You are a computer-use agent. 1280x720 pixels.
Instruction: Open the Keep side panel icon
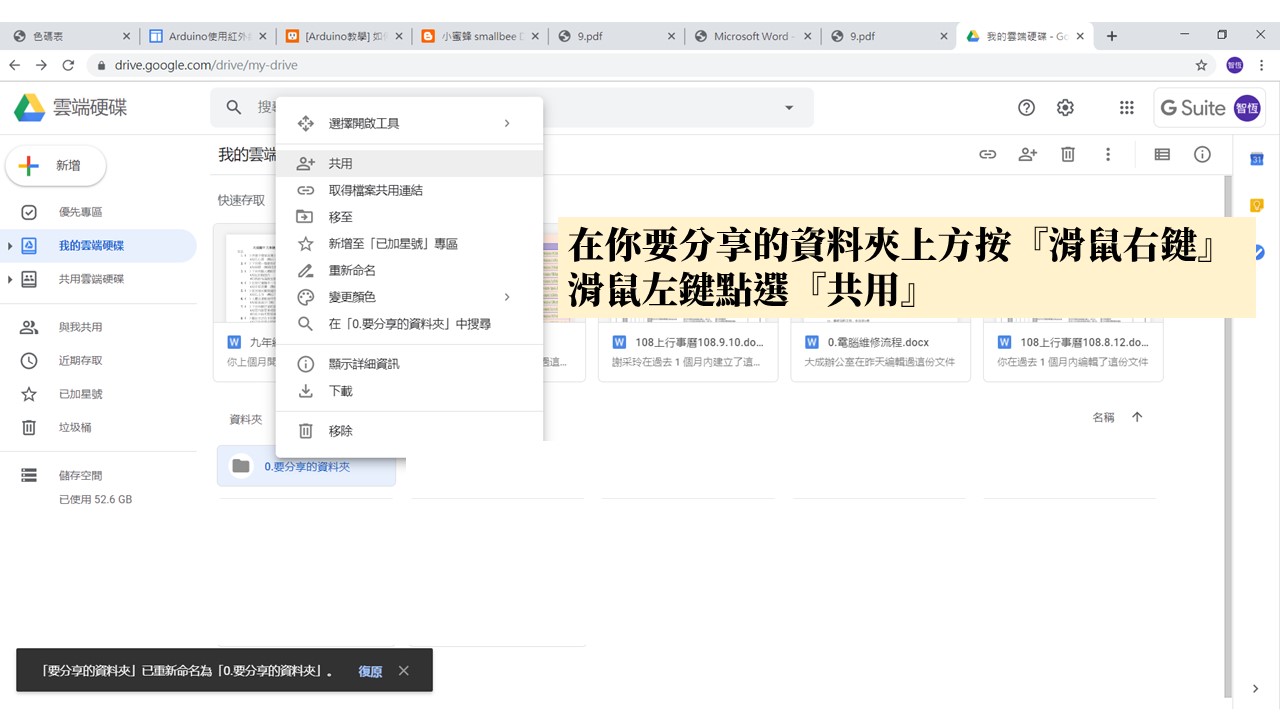coord(1257,206)
